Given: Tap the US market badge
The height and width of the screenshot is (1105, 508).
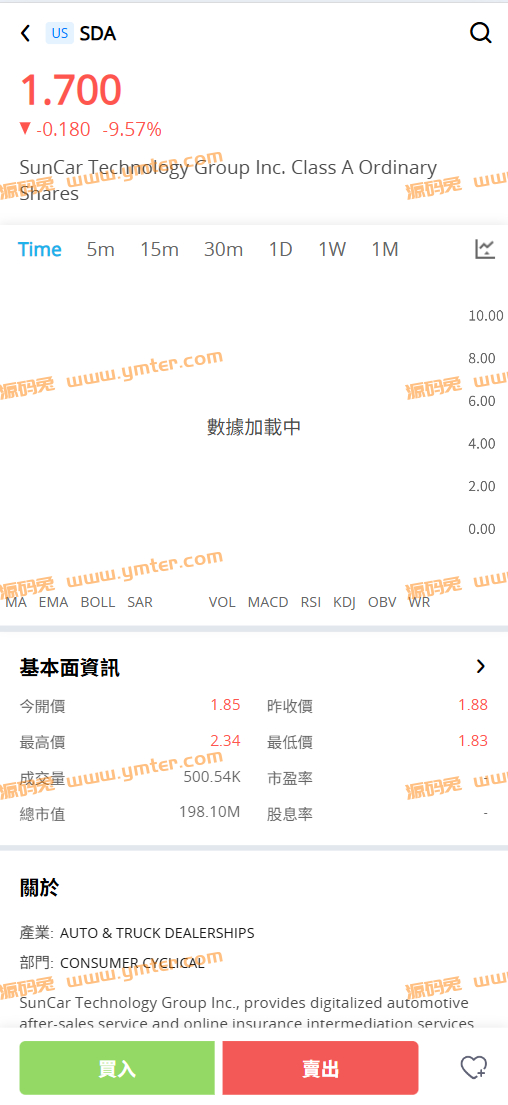Looking at the screenshot, I should (60, 33).
